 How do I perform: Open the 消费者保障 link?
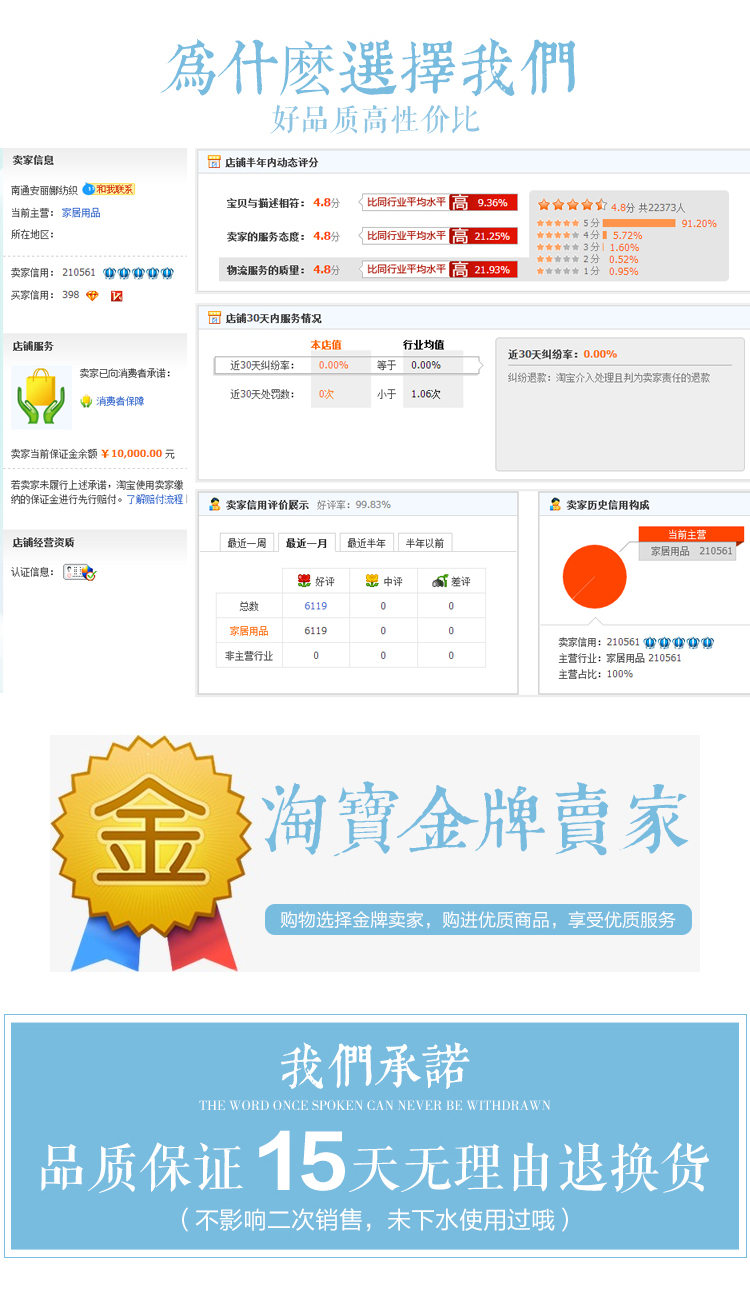[120, 401]
